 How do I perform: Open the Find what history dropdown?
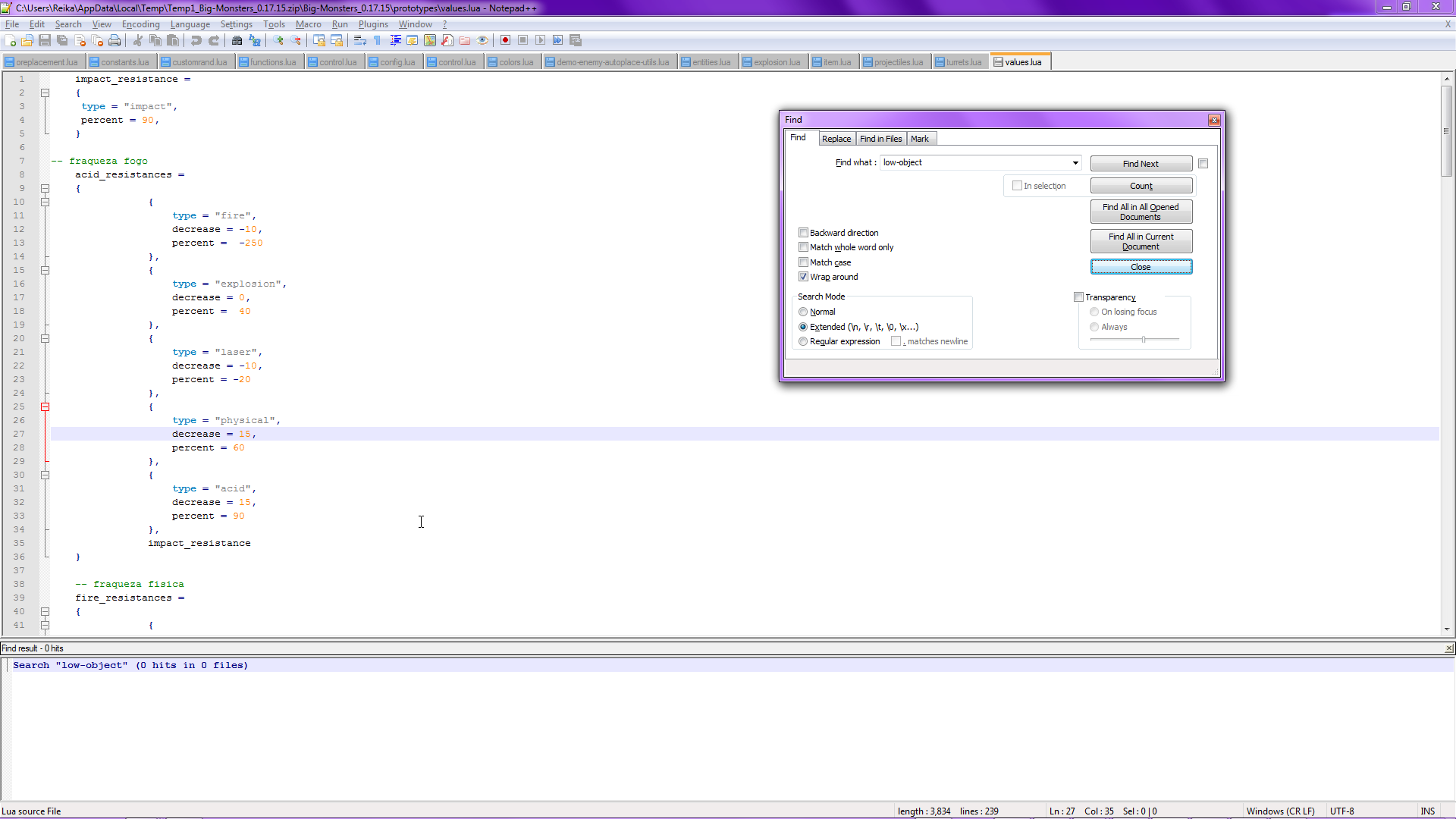1075,163
